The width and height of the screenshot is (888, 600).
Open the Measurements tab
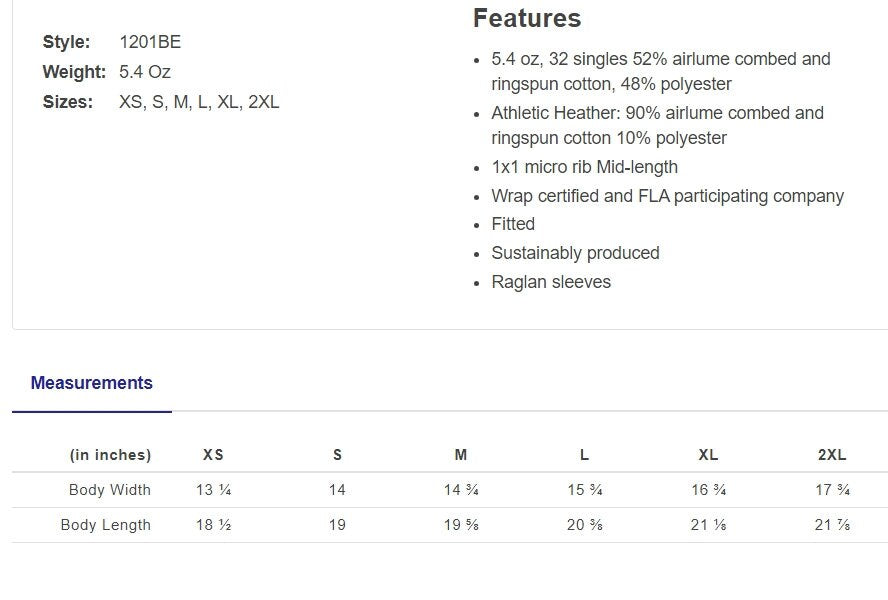[91, 383]
